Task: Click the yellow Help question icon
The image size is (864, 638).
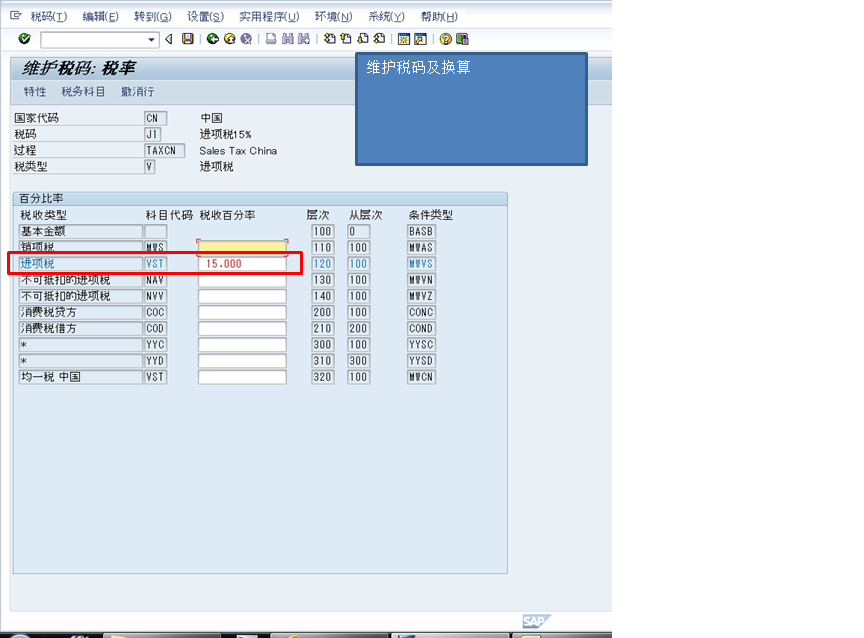Action: (x=445, y=39)
